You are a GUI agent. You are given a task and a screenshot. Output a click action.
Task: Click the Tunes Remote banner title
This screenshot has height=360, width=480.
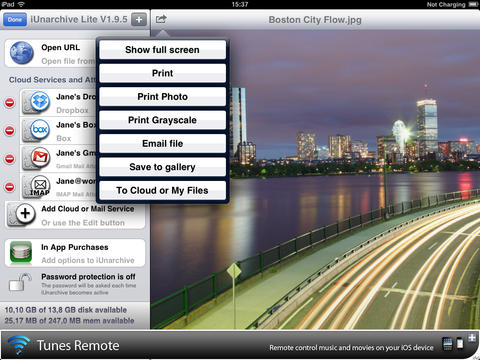[78, 346]
